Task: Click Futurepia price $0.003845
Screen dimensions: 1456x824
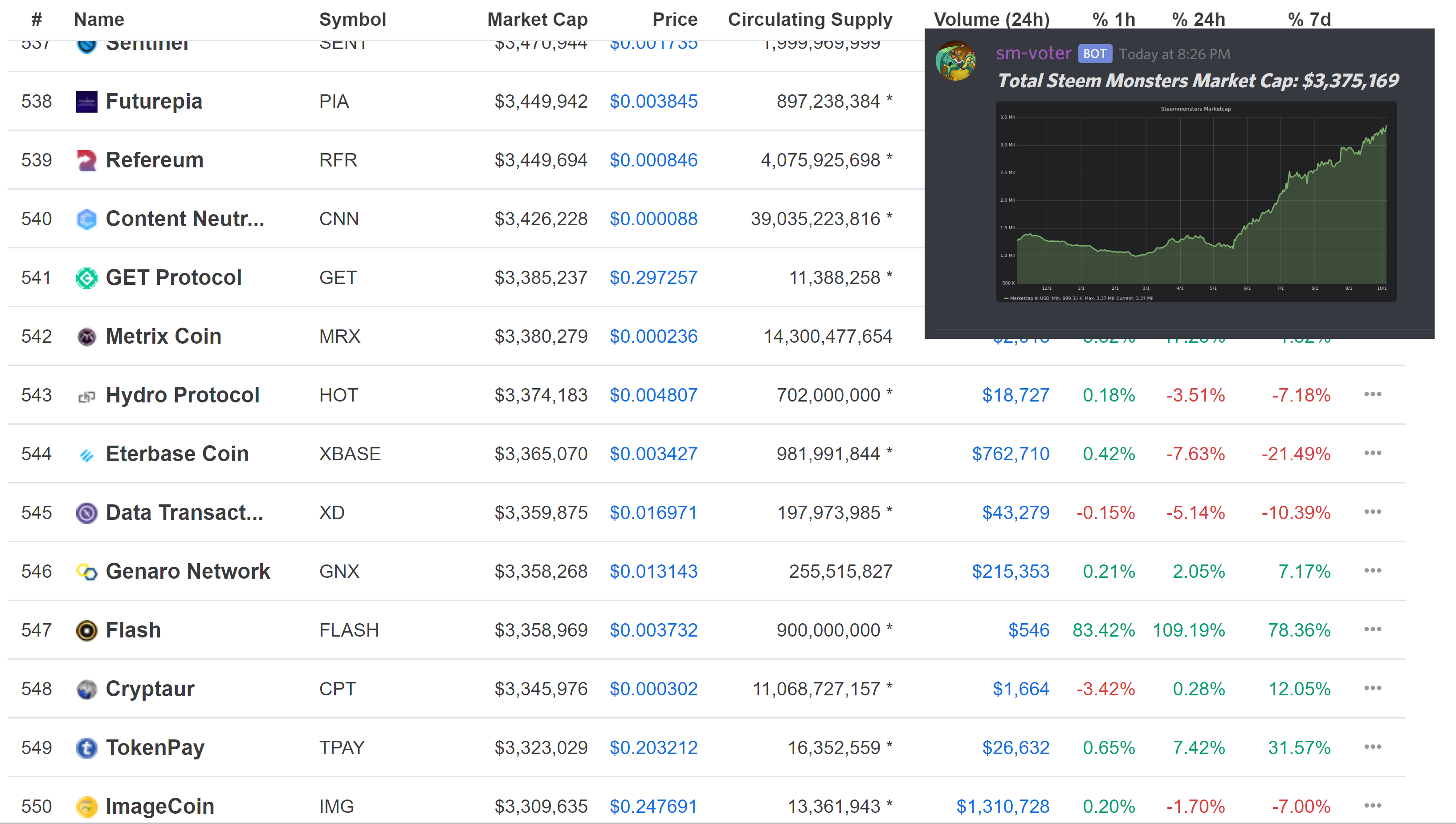Action: pyautogui.click(x=653, y=102)
